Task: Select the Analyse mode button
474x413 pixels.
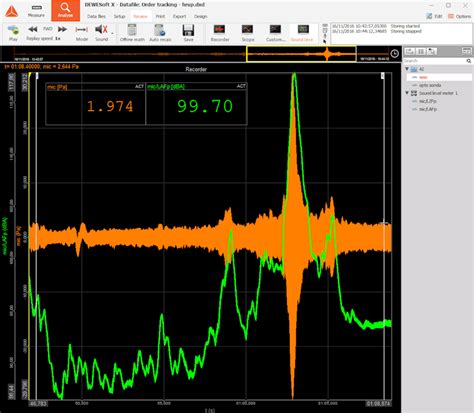Action: pos(65,11)
